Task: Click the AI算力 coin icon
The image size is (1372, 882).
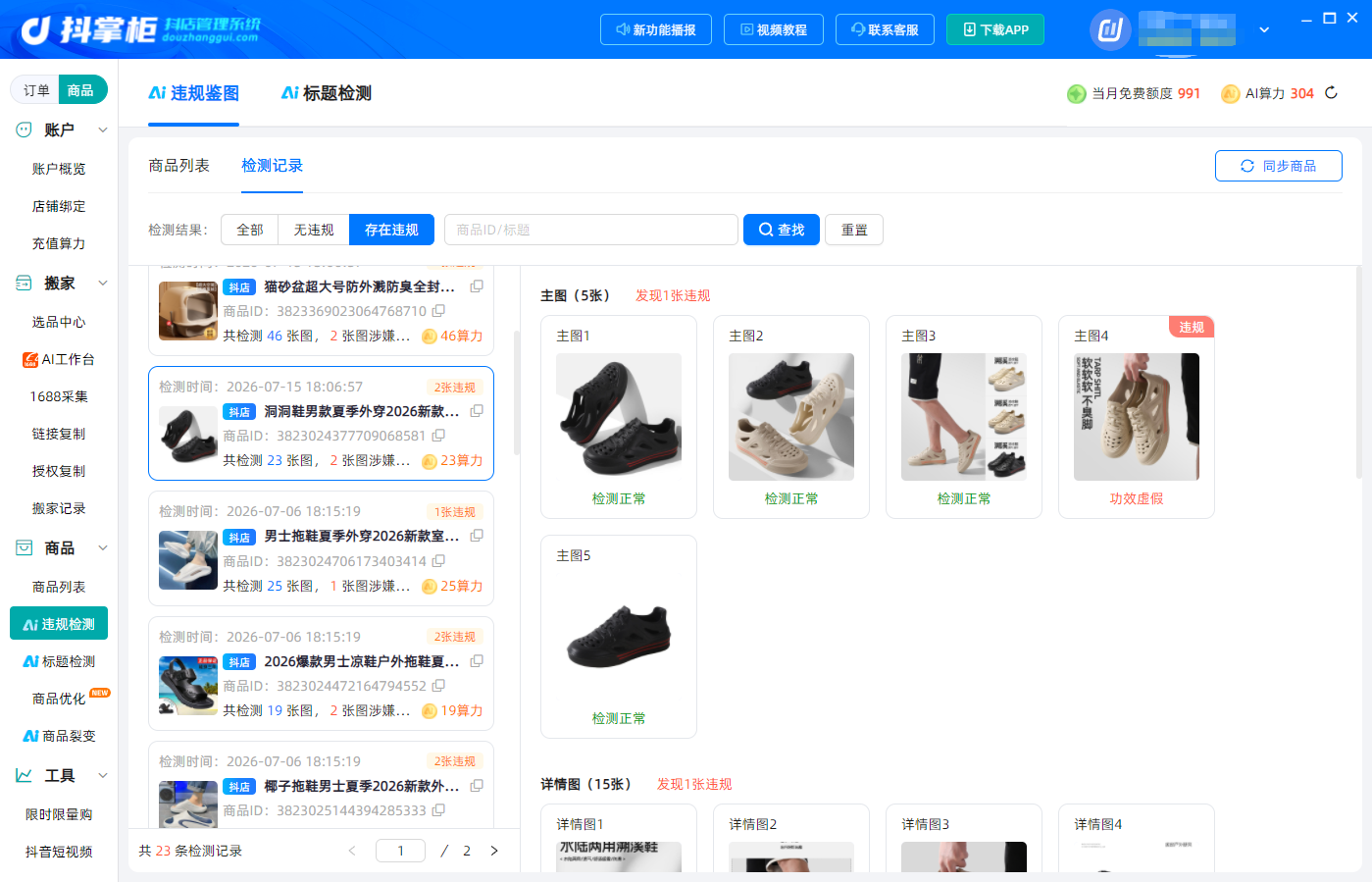Action: point(1230,93)
